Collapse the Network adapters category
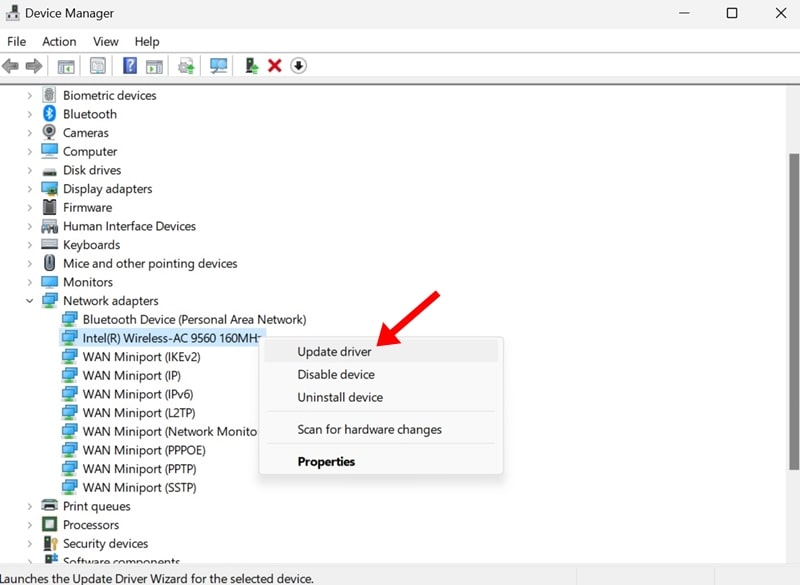 tap(30, 301)
